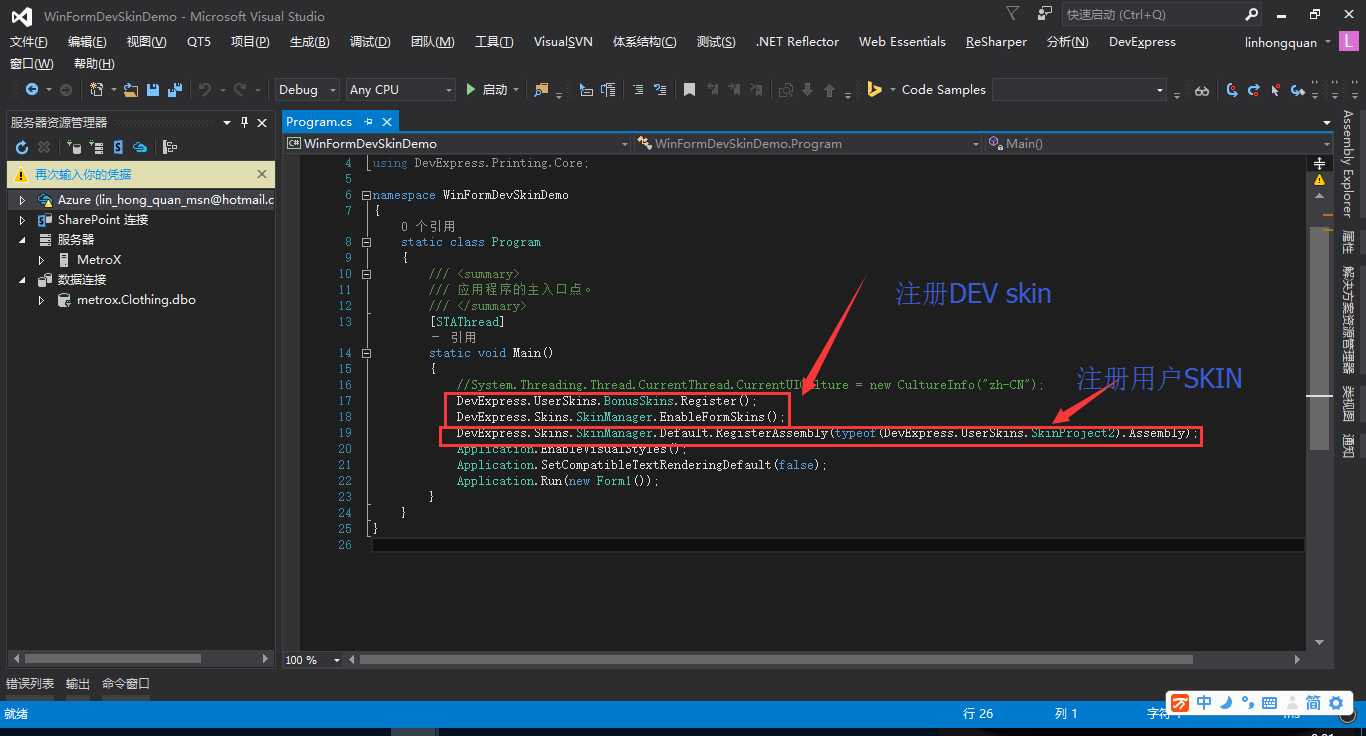Open the ReSharper menu
Viewport: 1366px width, 736px height.
click(996, 42)
